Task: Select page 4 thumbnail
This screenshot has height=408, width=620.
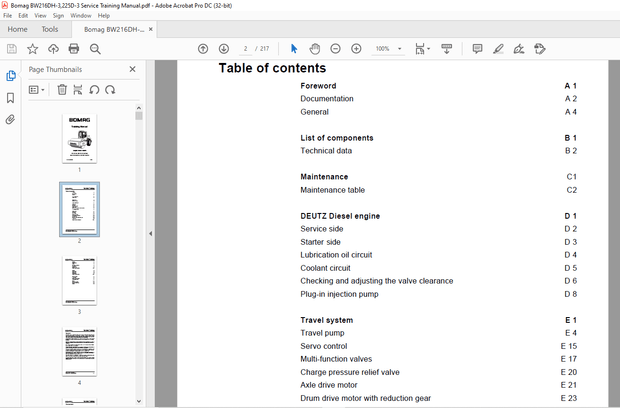Action: tap(79, 351)
